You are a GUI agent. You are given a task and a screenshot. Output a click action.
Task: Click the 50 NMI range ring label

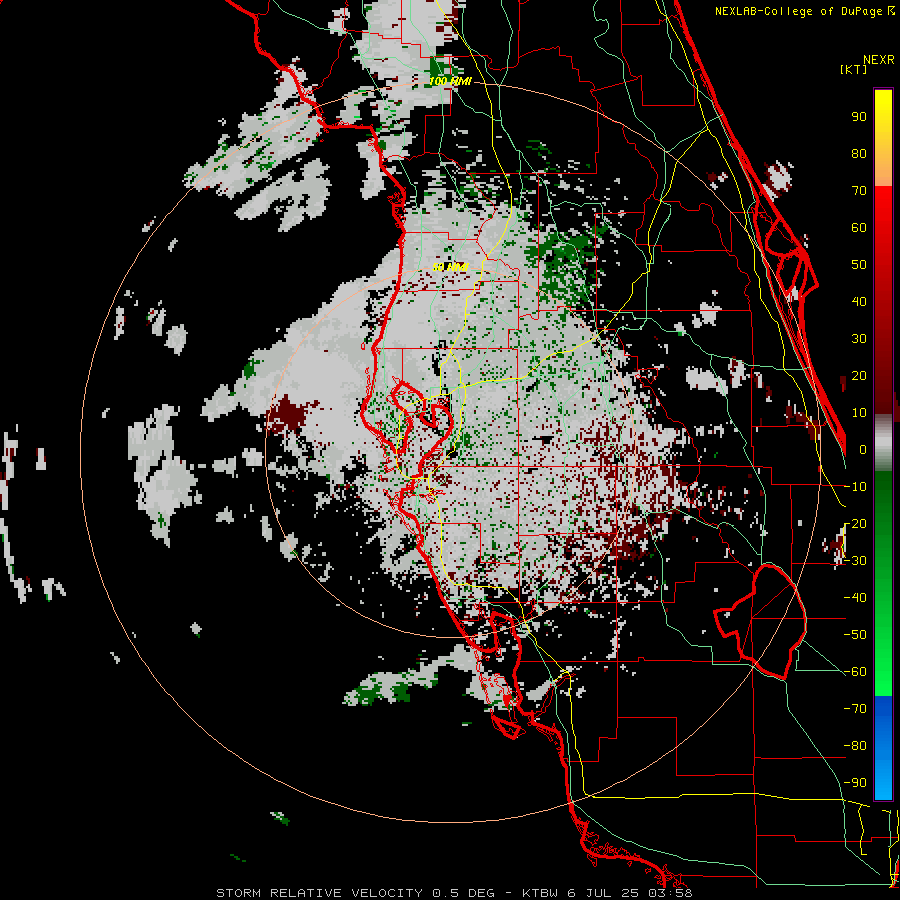pyautogui.click(x=451, y=267)
